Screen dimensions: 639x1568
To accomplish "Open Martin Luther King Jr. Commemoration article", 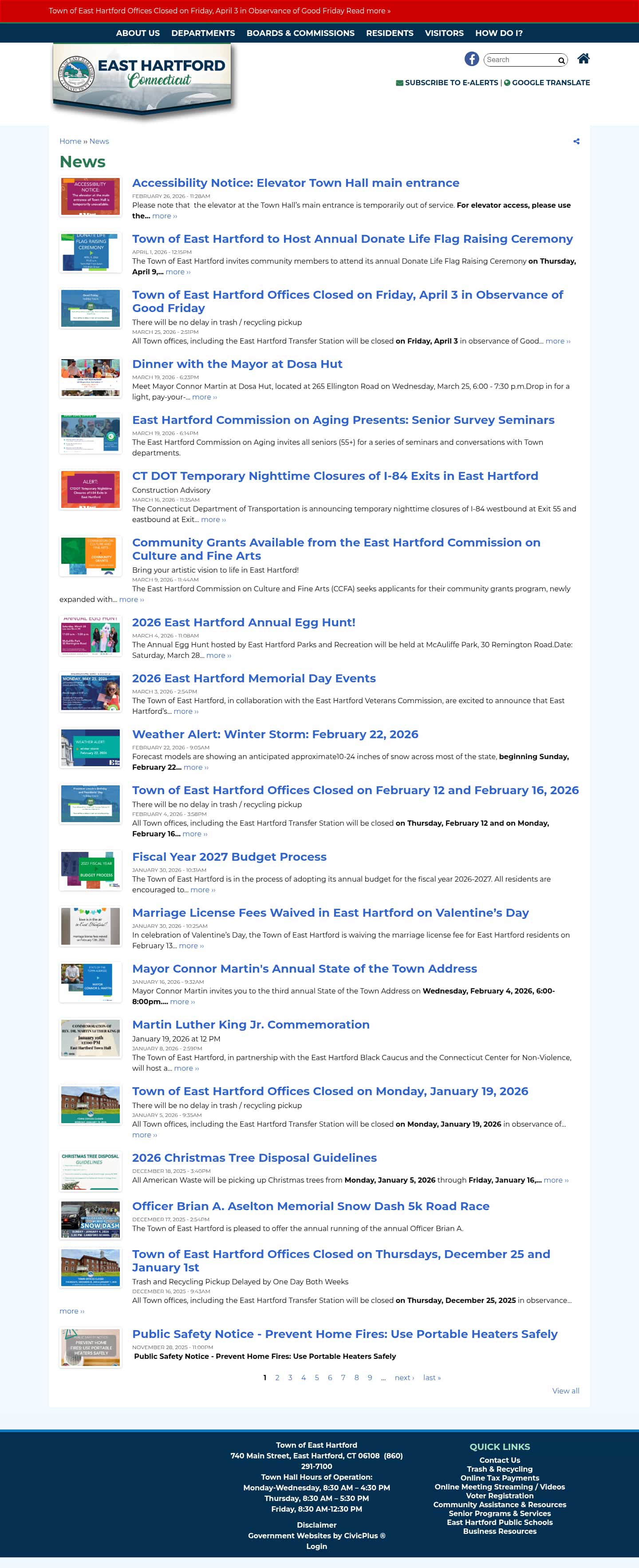I will click(251, 1025).
